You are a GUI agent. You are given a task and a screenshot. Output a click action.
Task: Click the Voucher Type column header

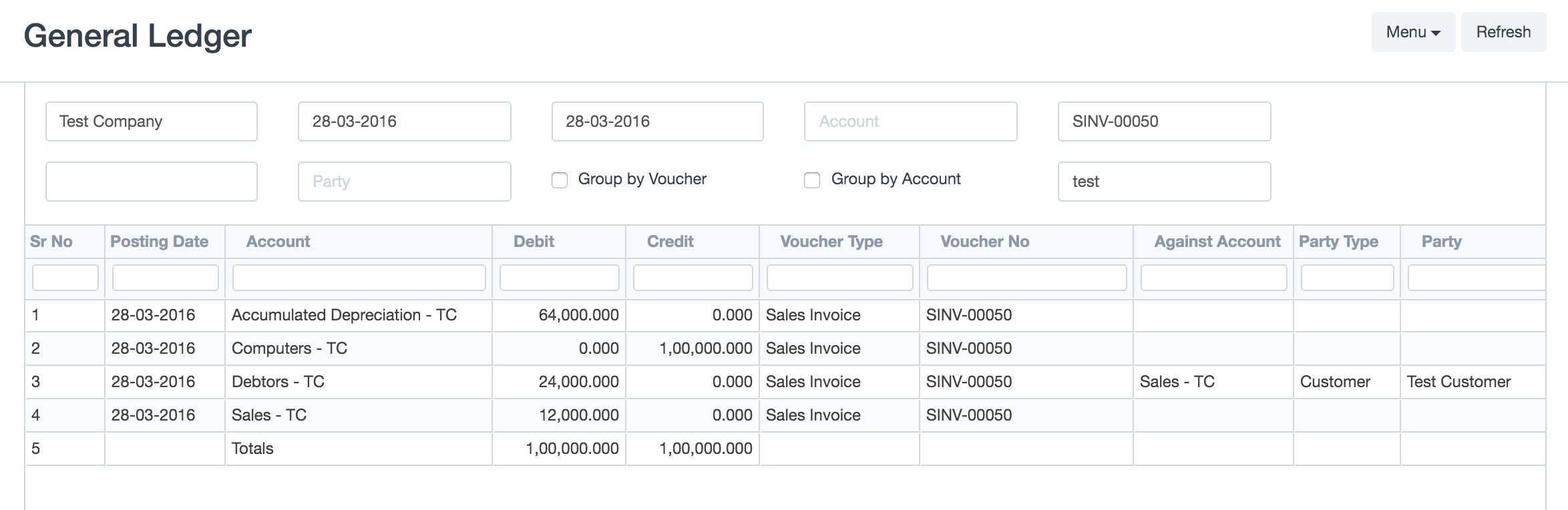[831, 242]
